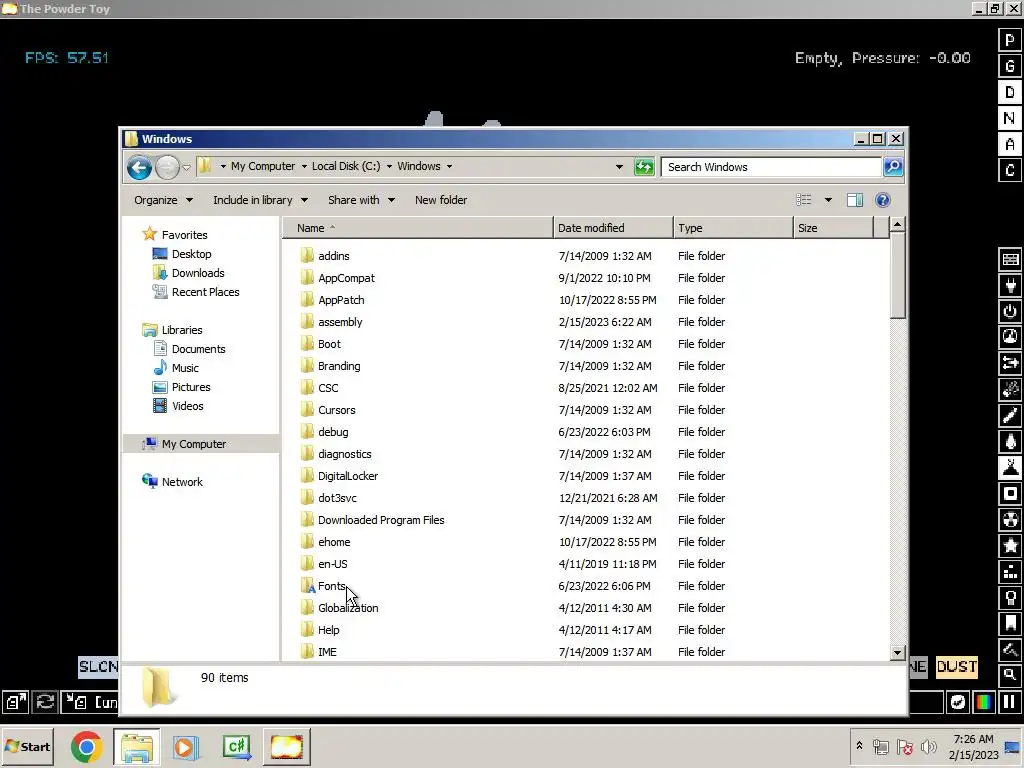Image resolution: width=1024 pixels, height=768 pixels.
Task: Open the Windows Start button
Action: 27,746
